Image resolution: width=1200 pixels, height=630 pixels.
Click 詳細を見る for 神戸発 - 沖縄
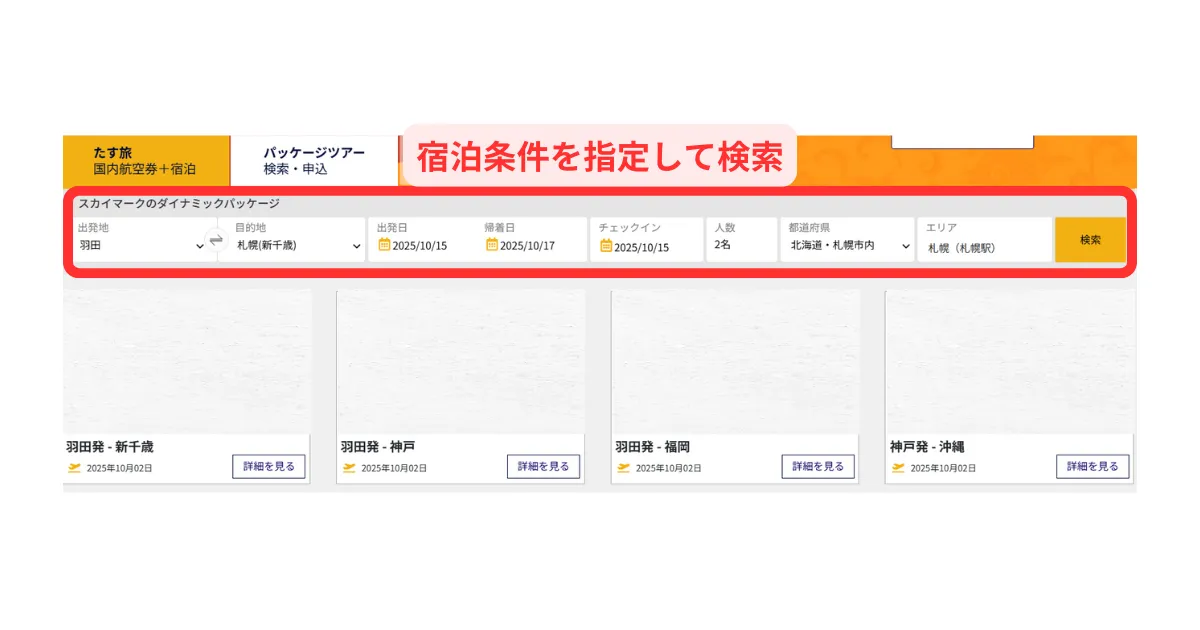[x=1093, y=467]
